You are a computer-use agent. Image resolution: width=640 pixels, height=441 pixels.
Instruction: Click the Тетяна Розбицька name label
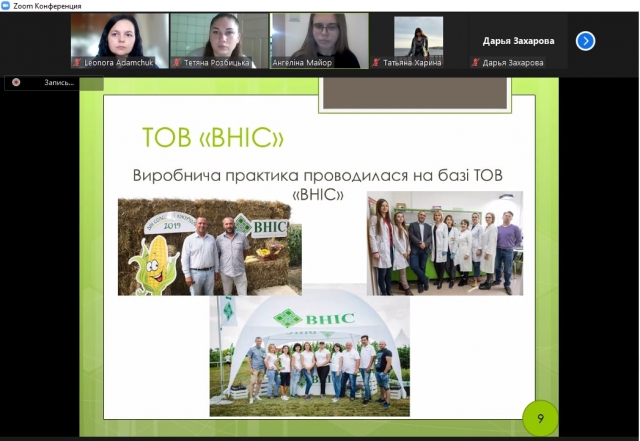tap(216, 62)
